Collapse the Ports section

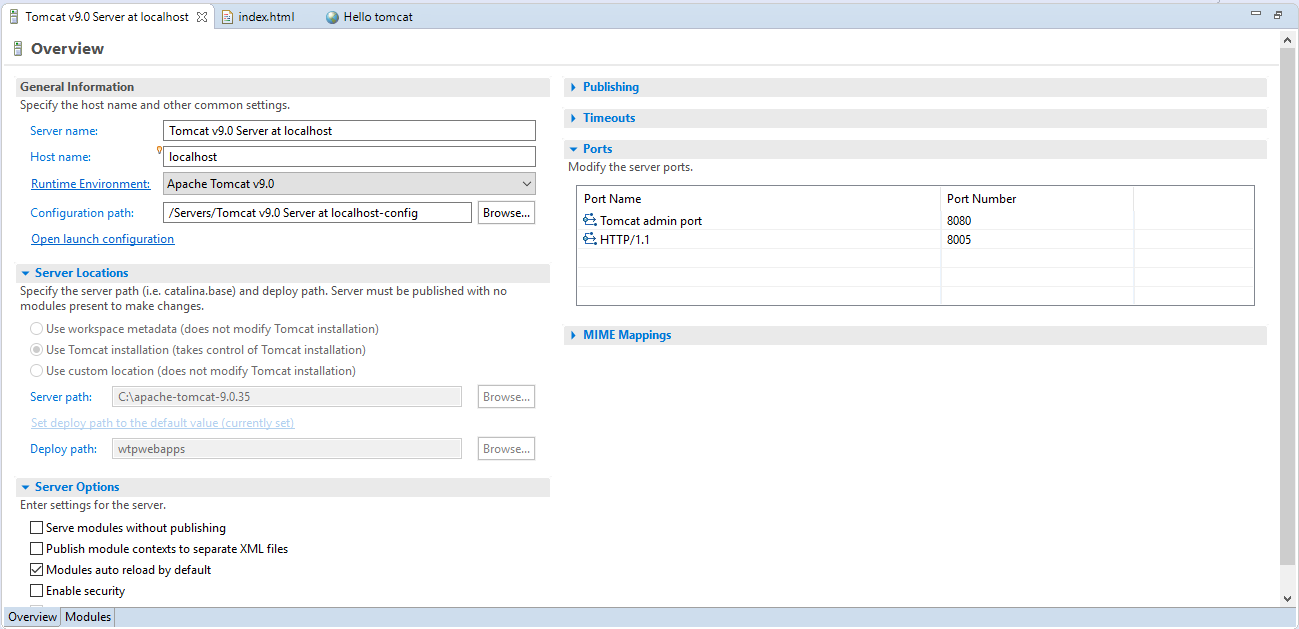[x=573, y=149]
